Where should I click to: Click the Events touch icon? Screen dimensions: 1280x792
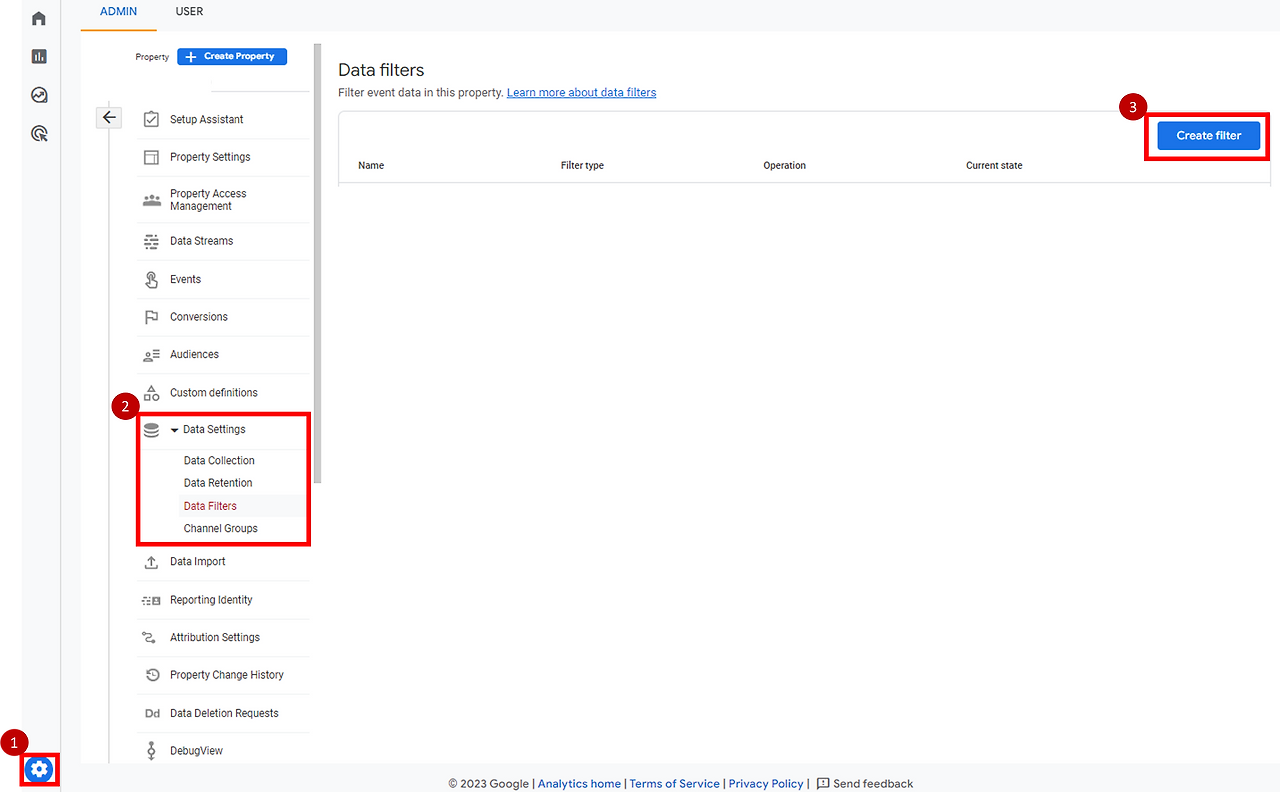(151, 279)
